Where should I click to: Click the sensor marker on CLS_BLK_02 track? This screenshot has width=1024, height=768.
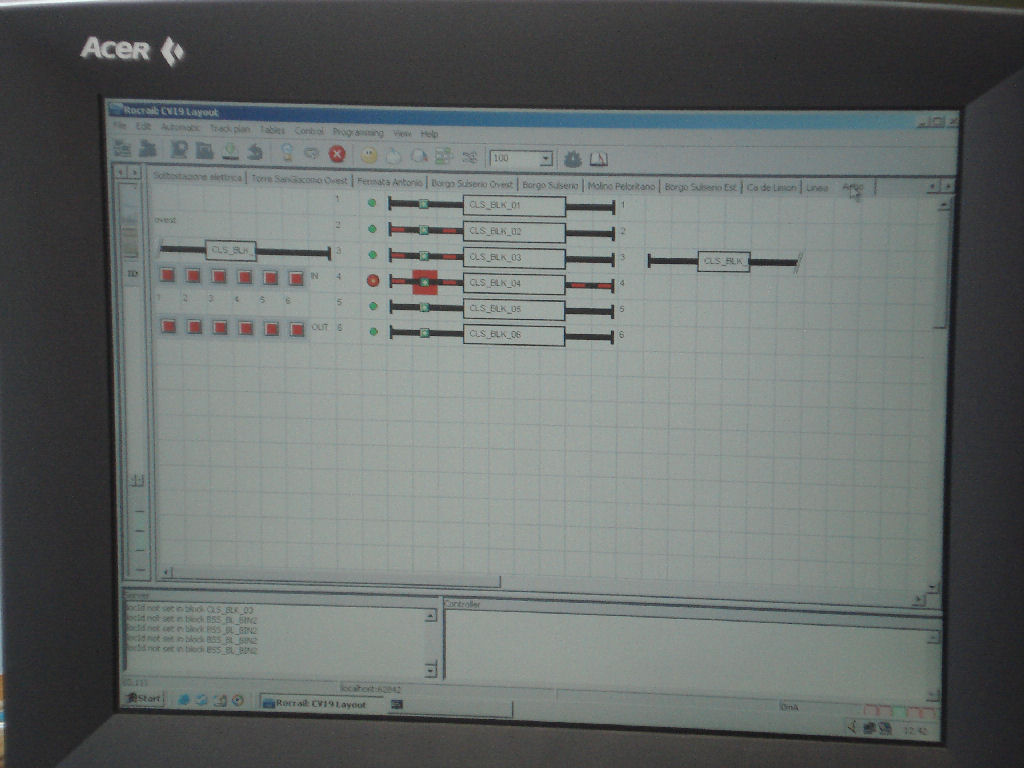coord(424,230)
